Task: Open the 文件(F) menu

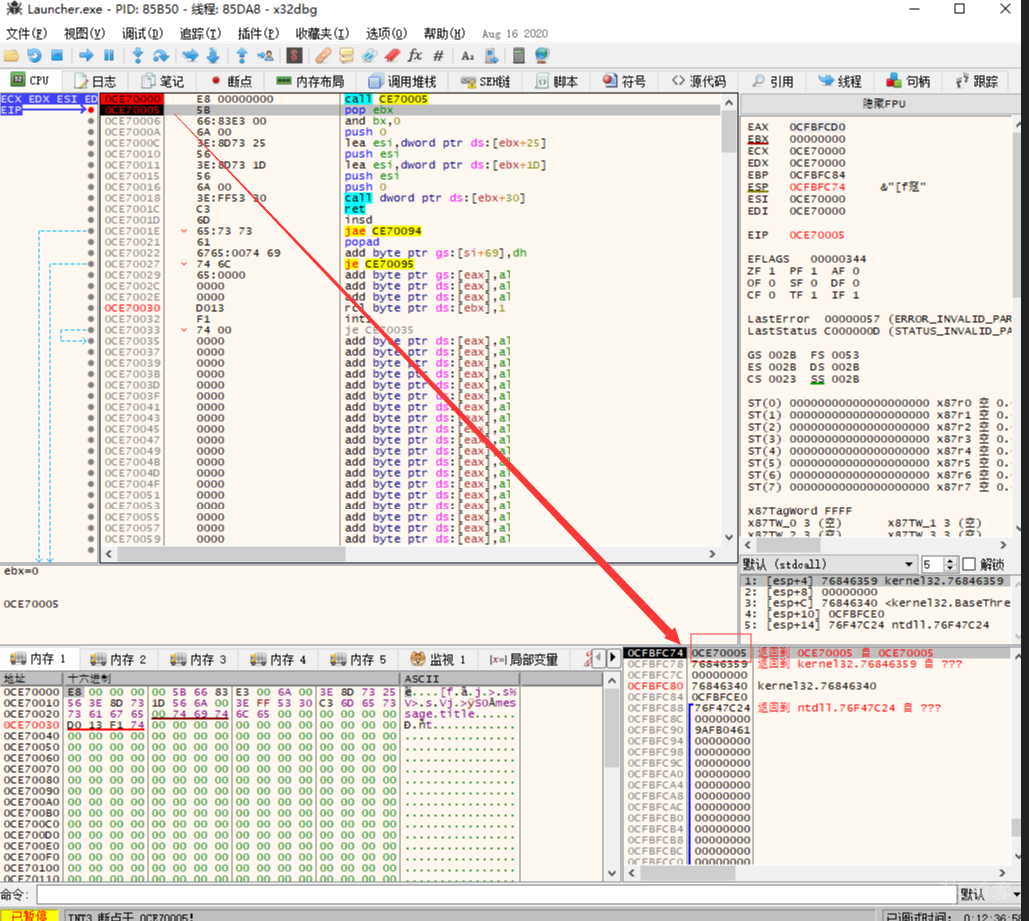Action: coord(26,33)
